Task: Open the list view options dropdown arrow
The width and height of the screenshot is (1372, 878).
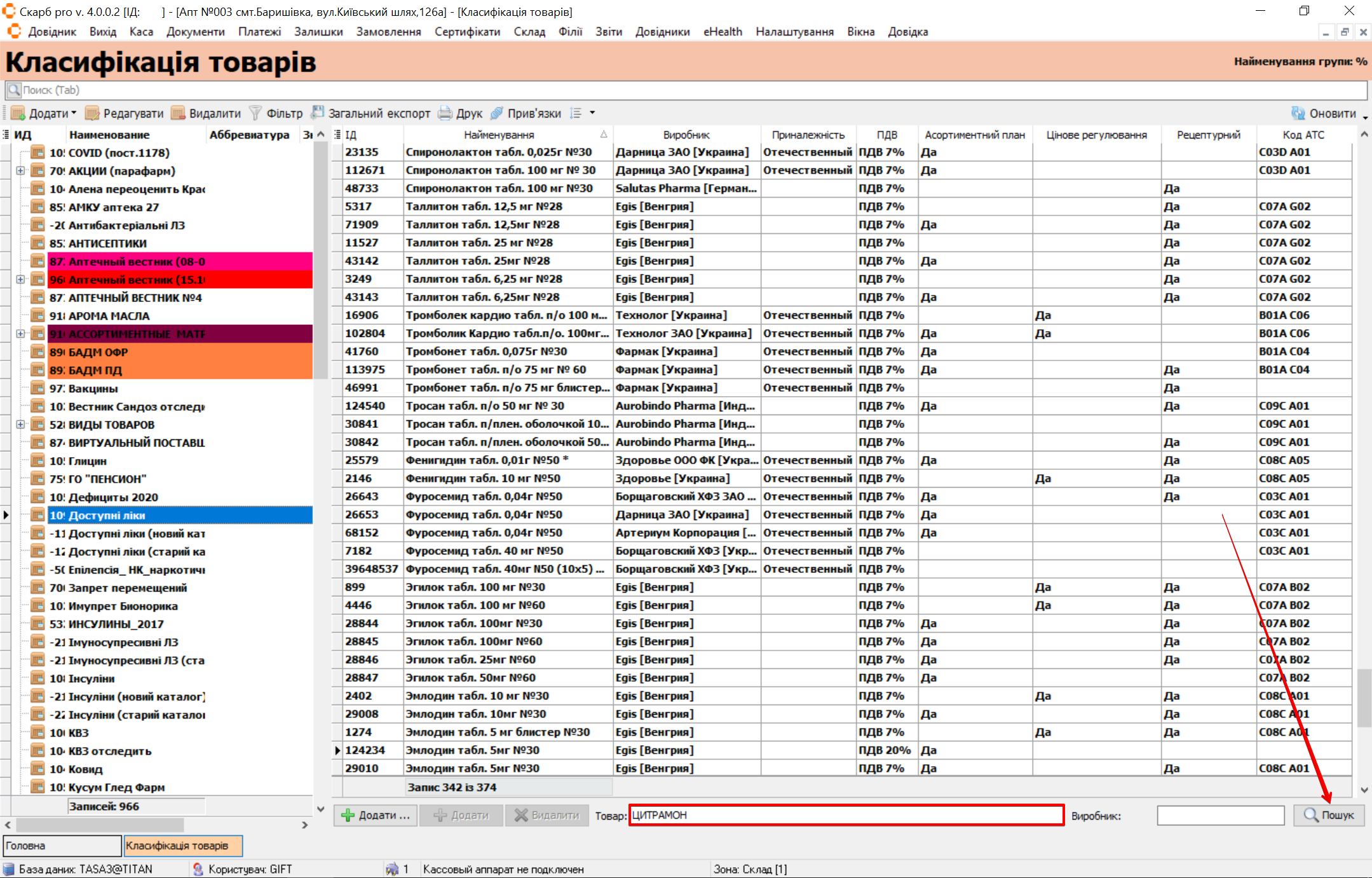Action: (x=592, y=113)
